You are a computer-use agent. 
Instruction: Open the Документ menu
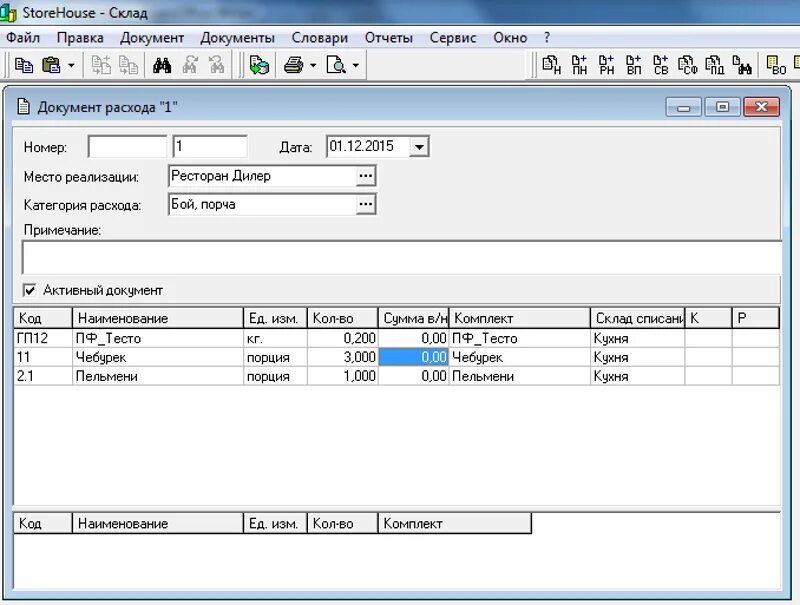click(x=152, y=38)
